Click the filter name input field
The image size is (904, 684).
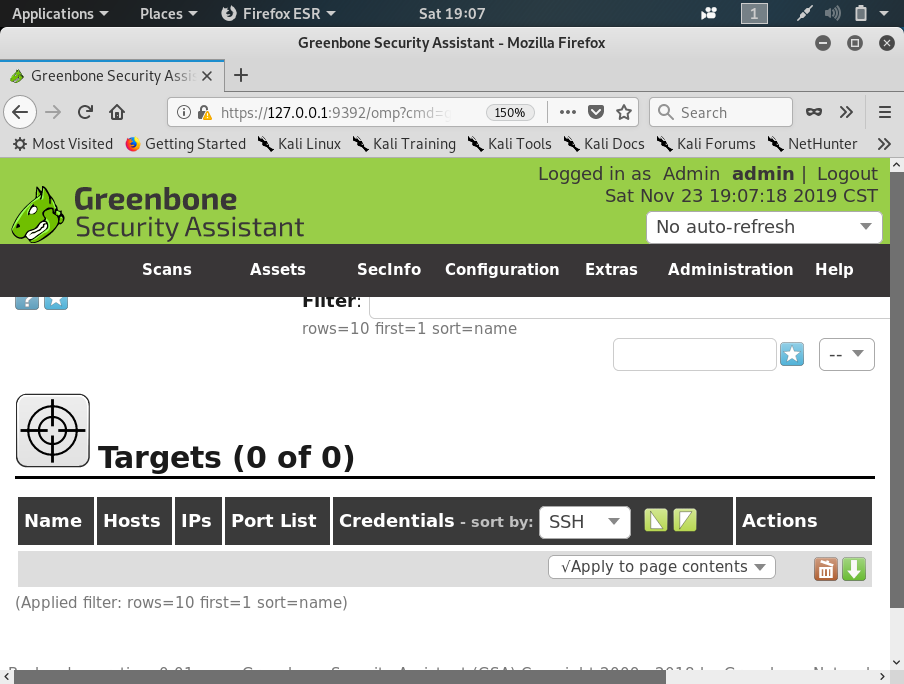point(695,354)
